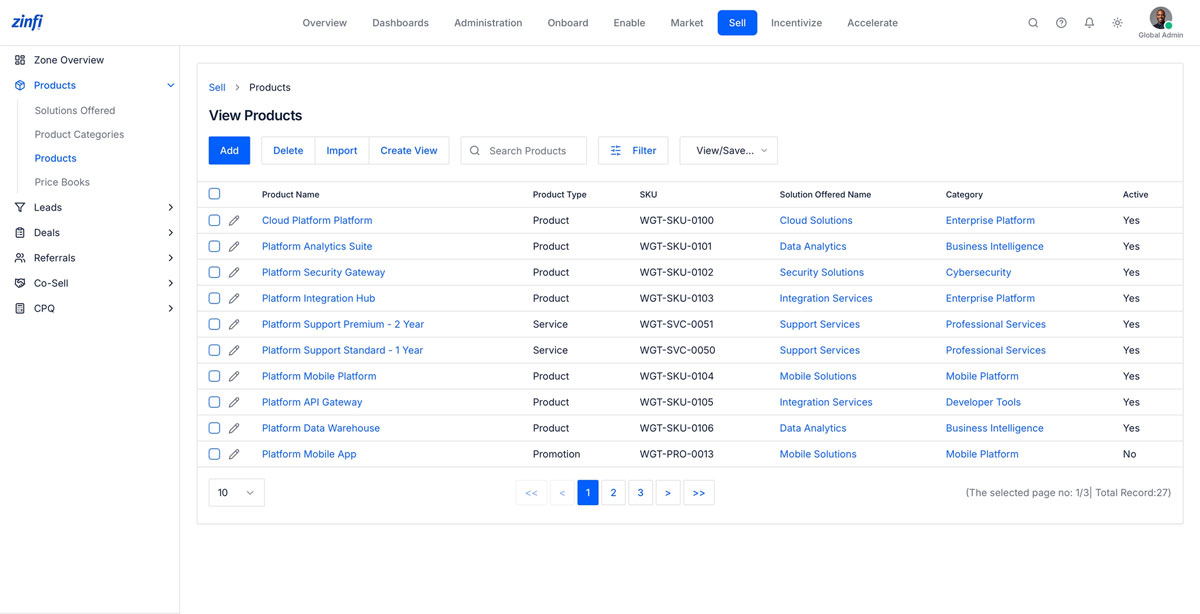
Task: Collapse the Products sidebar section chevron
Action: tap(170, 85)
